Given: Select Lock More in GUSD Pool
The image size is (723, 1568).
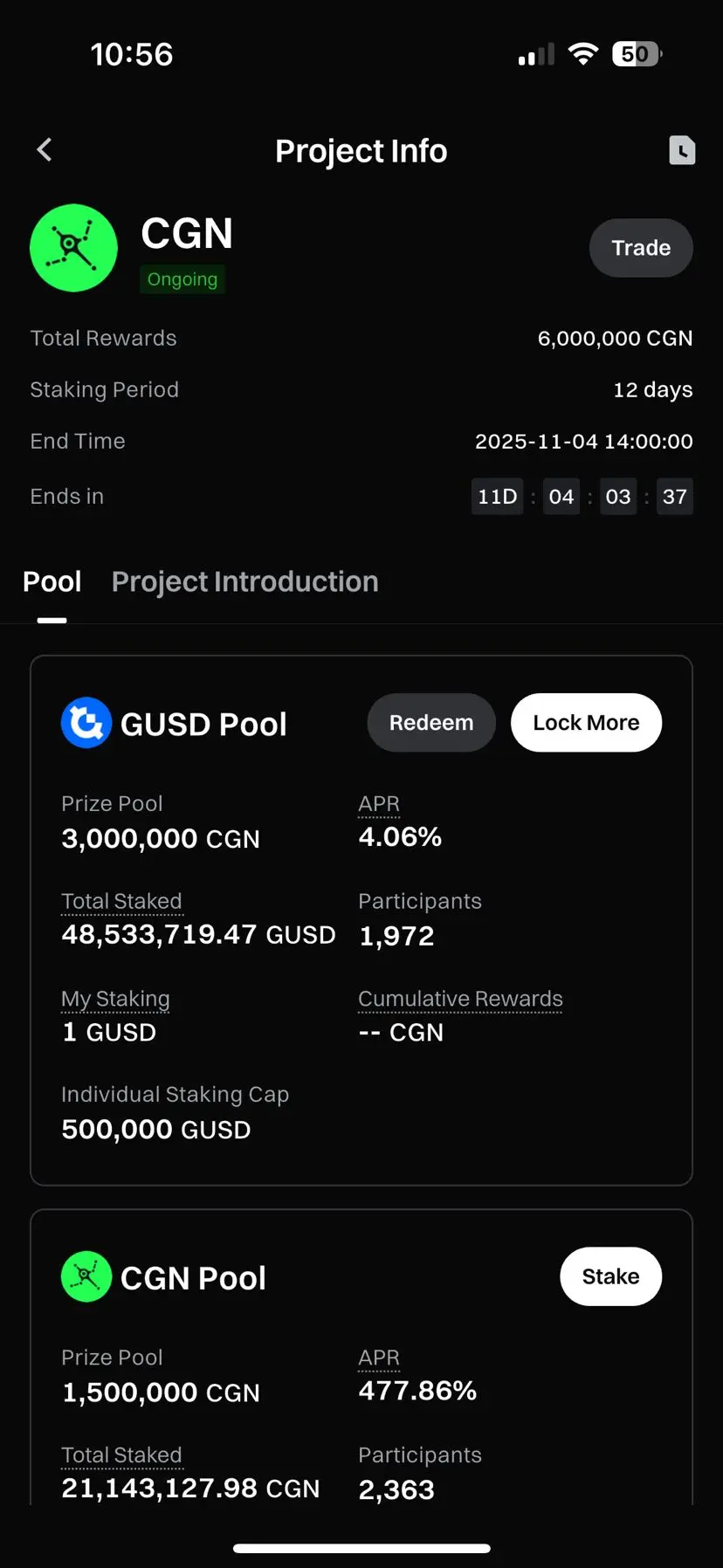Looking at the screenshot, I should [586, 723].
